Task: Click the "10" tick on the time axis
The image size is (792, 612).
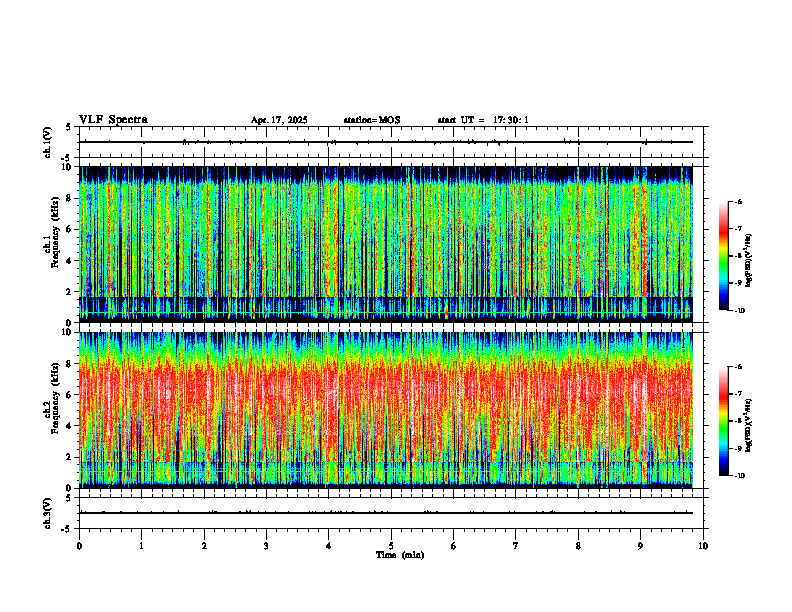Action: pos(703,546)
